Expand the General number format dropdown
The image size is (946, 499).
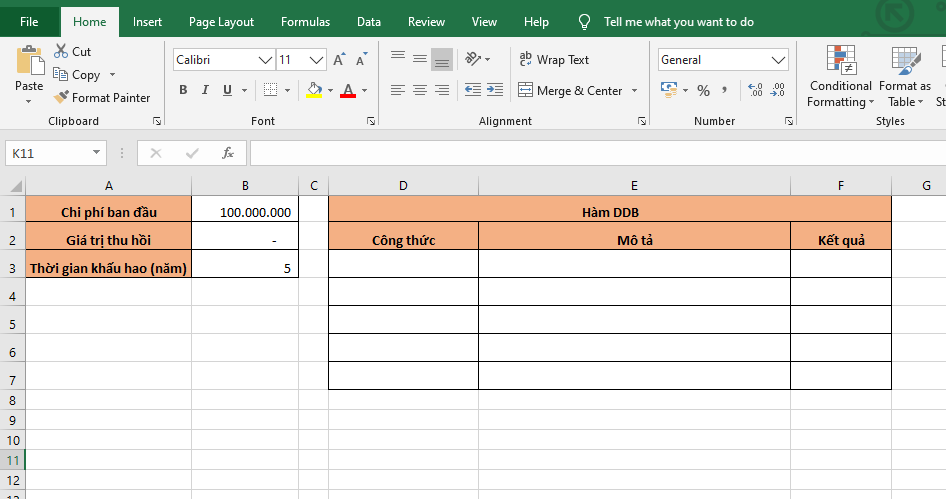779,60
